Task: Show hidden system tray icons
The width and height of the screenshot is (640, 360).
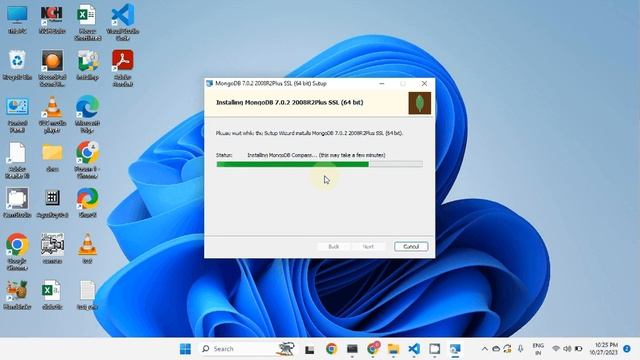Action: click(484, 349)
